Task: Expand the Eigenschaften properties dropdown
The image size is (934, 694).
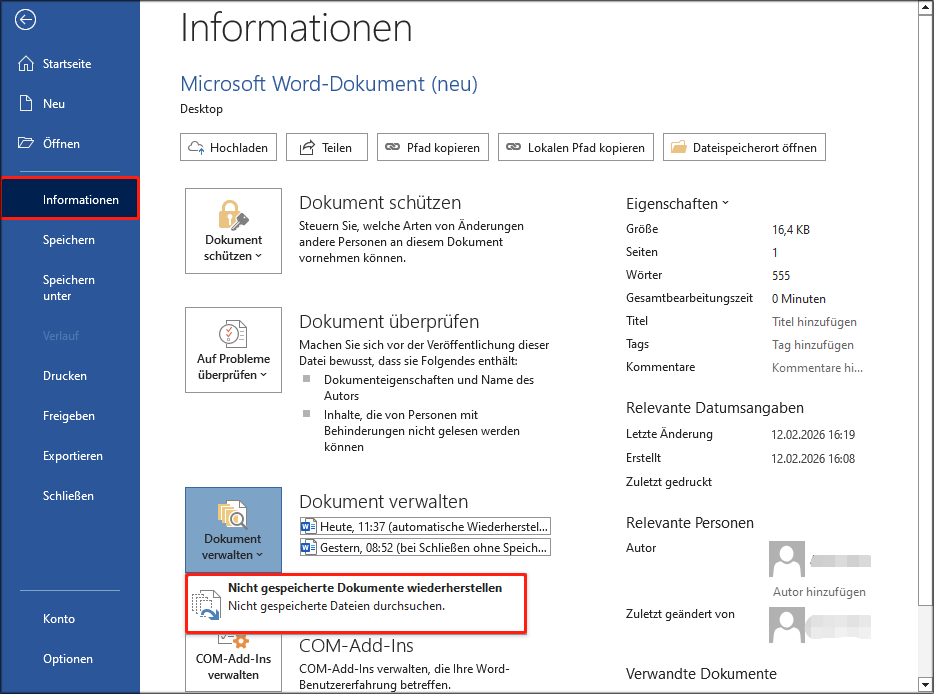Action: (677, 204)
